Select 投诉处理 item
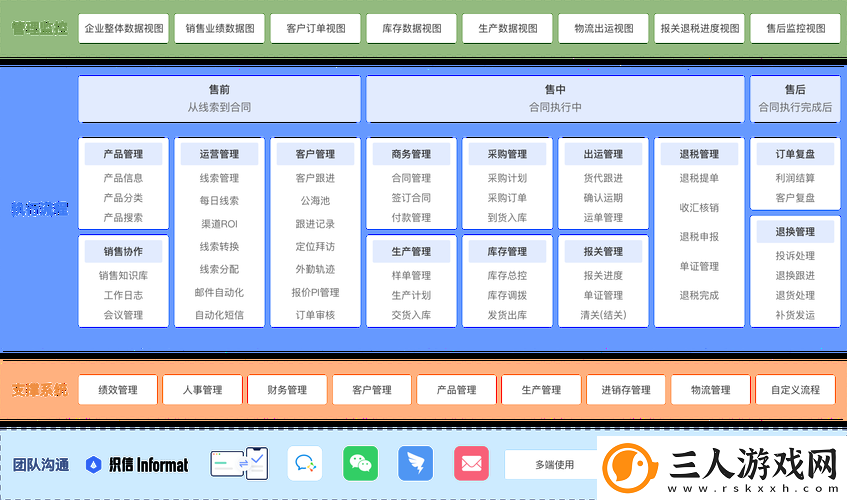Screen dimensions: 847x500 click(795, 256)
